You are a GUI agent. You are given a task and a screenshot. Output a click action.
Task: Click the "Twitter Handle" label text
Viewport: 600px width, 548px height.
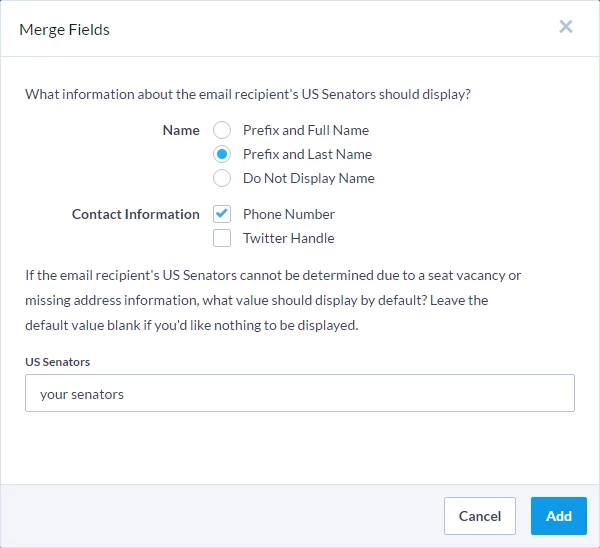289,238
